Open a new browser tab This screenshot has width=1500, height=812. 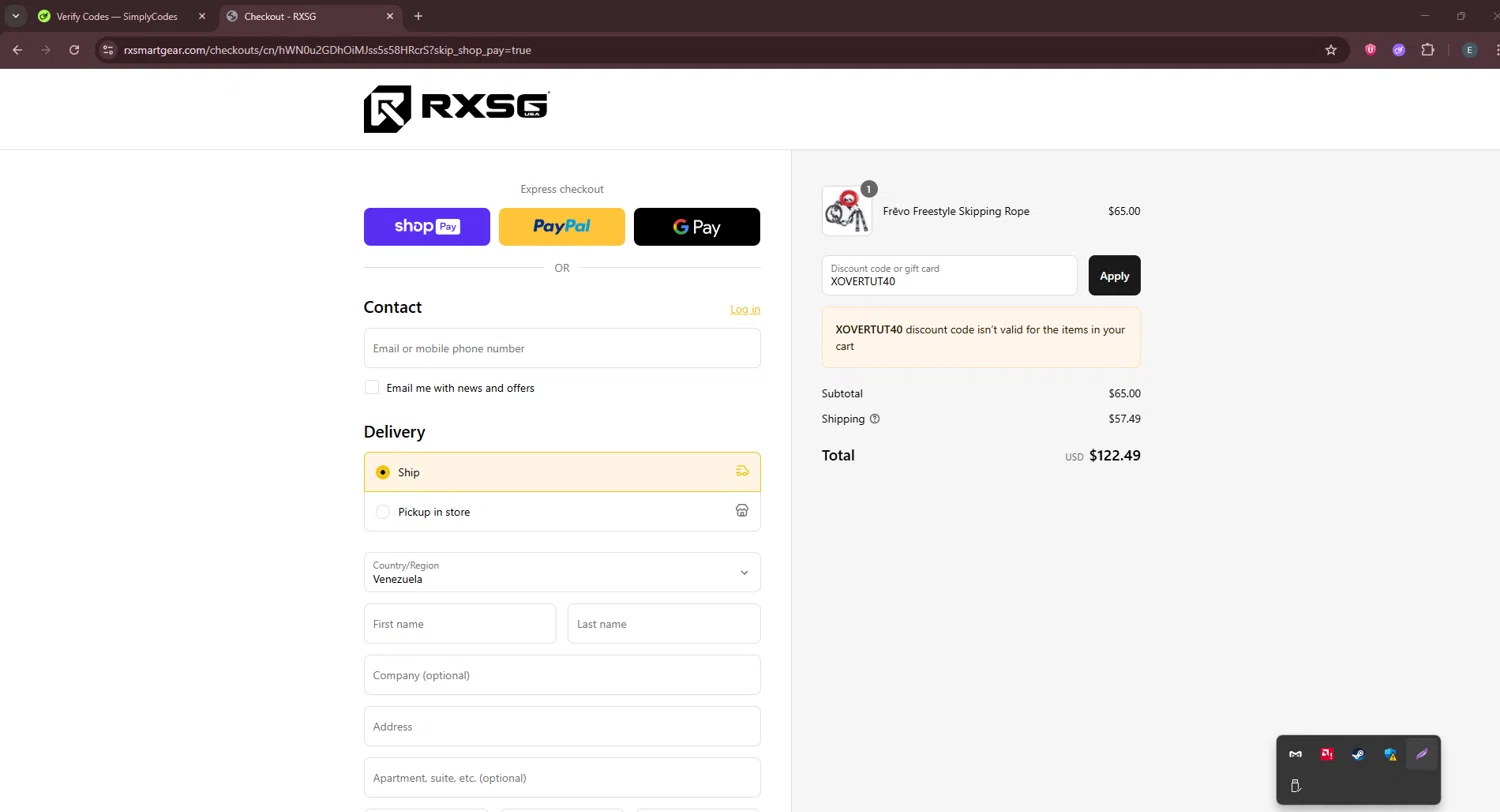point(418,16)
